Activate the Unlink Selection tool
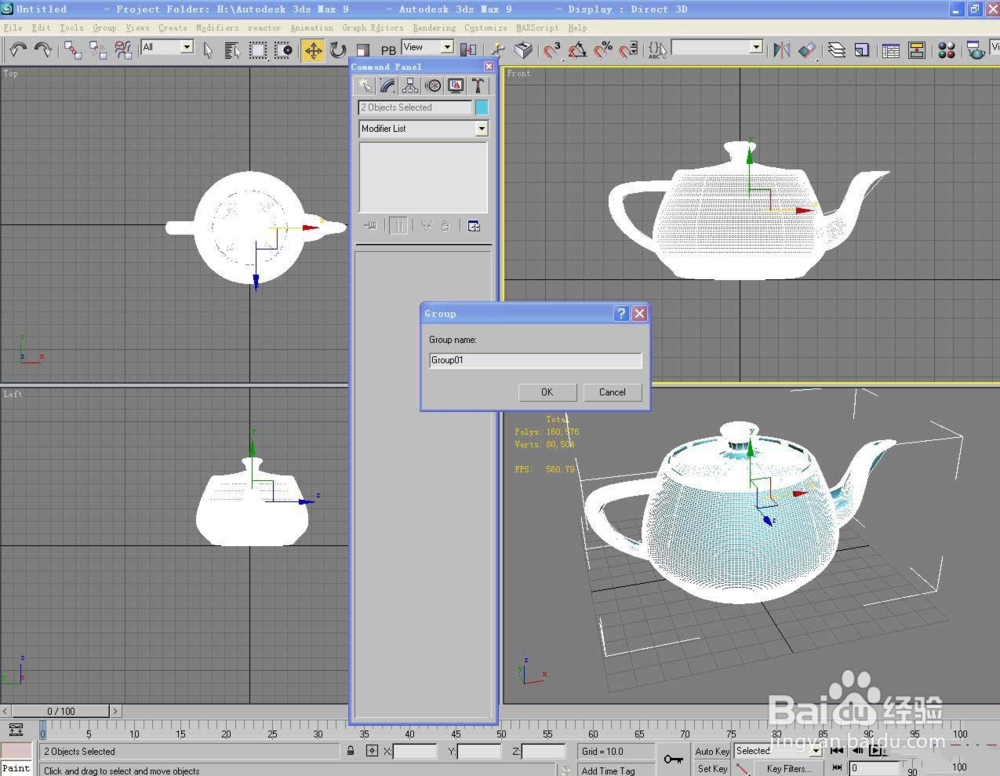The image size is (1000, 776). 98,50
